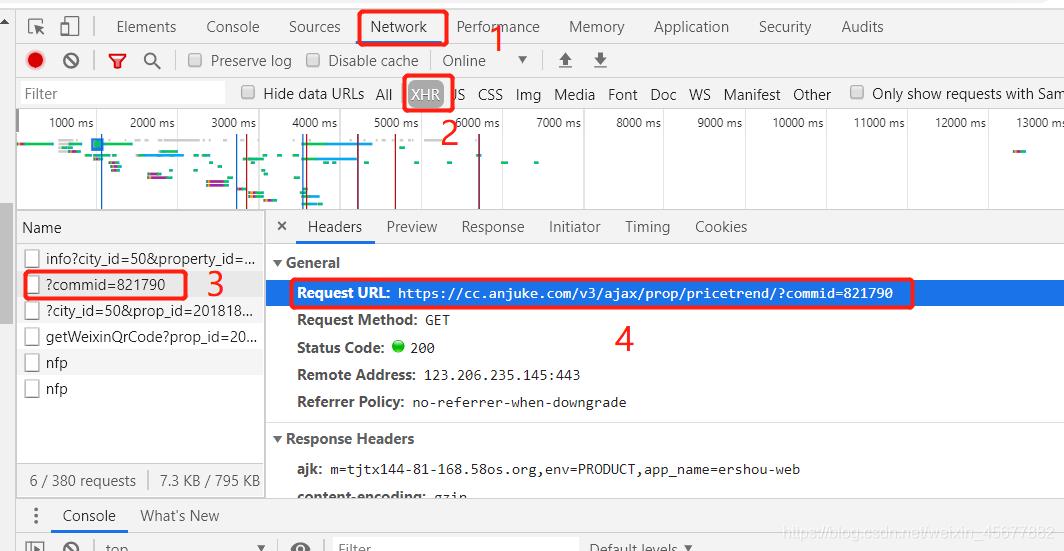Filter requests by CSS
The width and height of the screenshot is (1064, 551).
[x=491, y=94]
